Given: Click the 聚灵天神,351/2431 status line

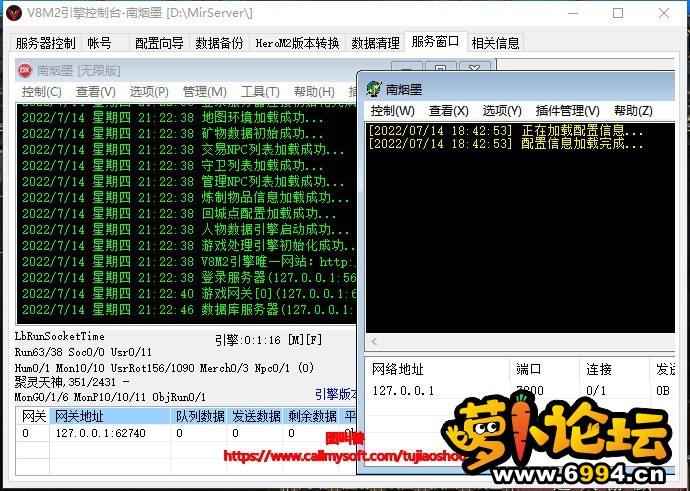Looking at the screenshot, I should pos(72,381).
